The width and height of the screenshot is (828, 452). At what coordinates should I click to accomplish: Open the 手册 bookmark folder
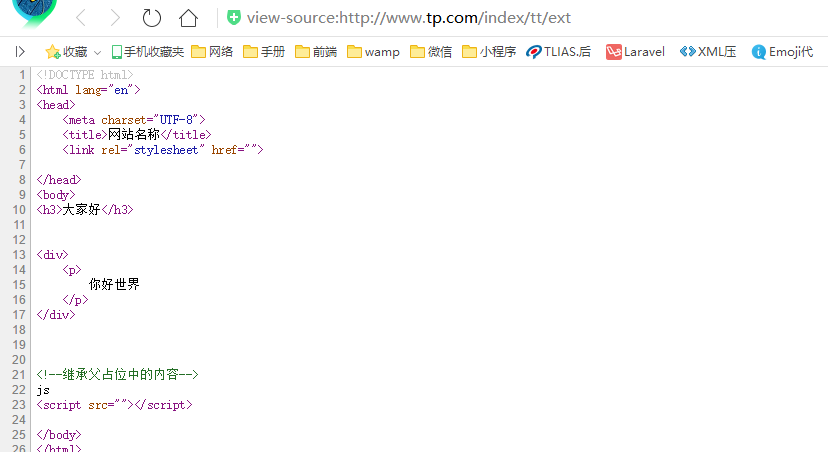tap(264, 52)
